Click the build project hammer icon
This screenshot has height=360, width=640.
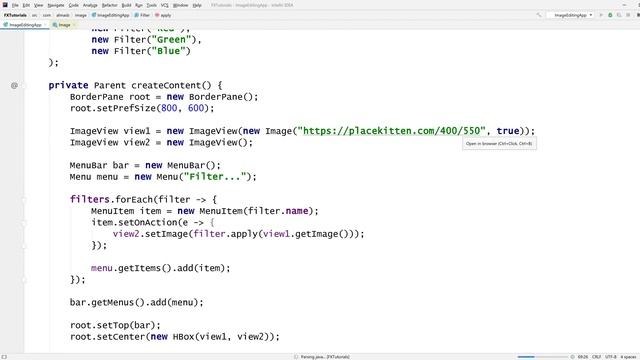point(539,15)
